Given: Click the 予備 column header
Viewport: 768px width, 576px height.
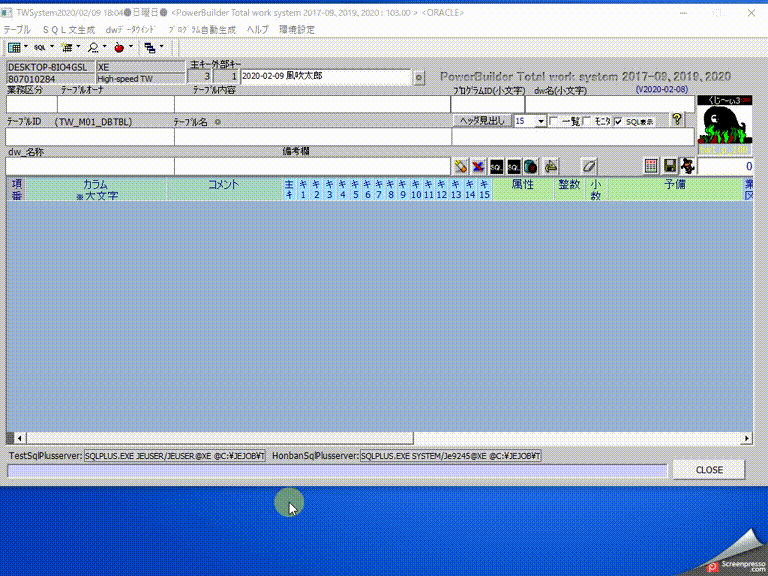Looking at the screenshot, I should (675, 190).
